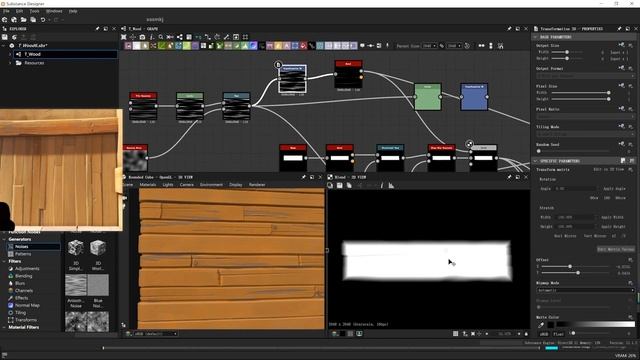Image resolution: width=640 pixels, height=360 pixels.
Task: Select Normal Map filter category
Action: 27,305
